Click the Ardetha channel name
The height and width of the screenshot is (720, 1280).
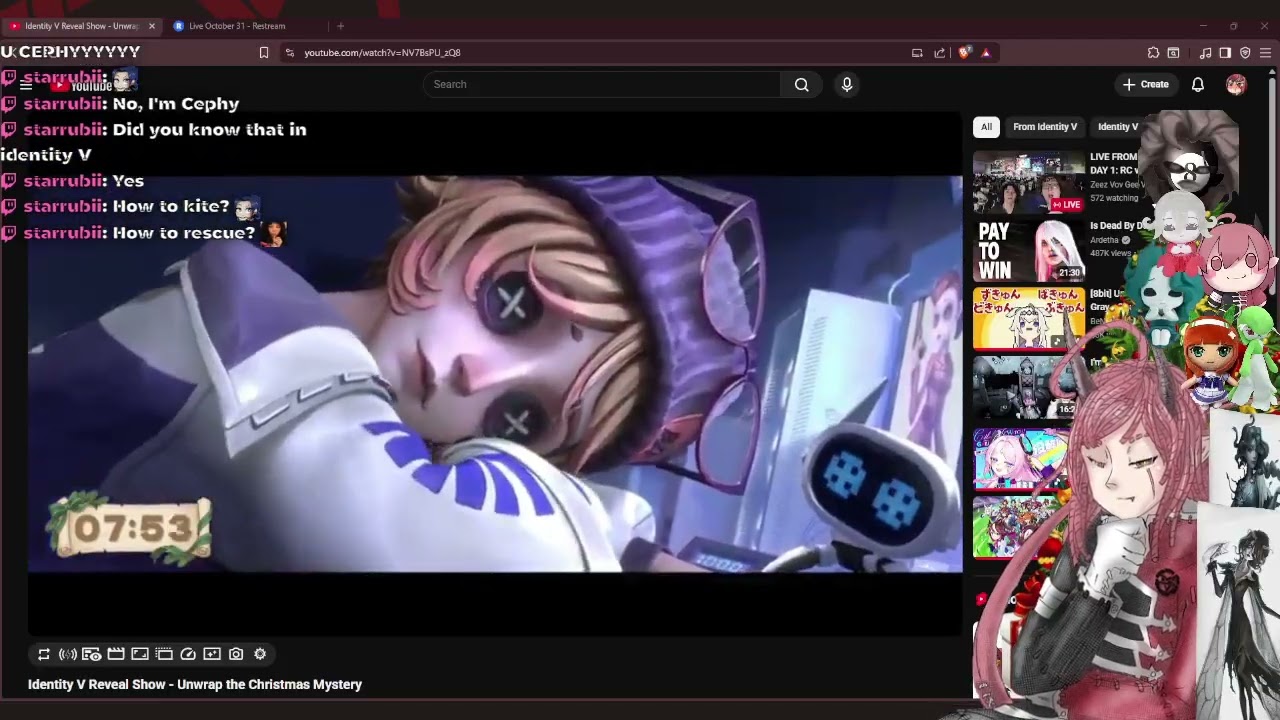pyautogui.click(x=1104, y=240)
